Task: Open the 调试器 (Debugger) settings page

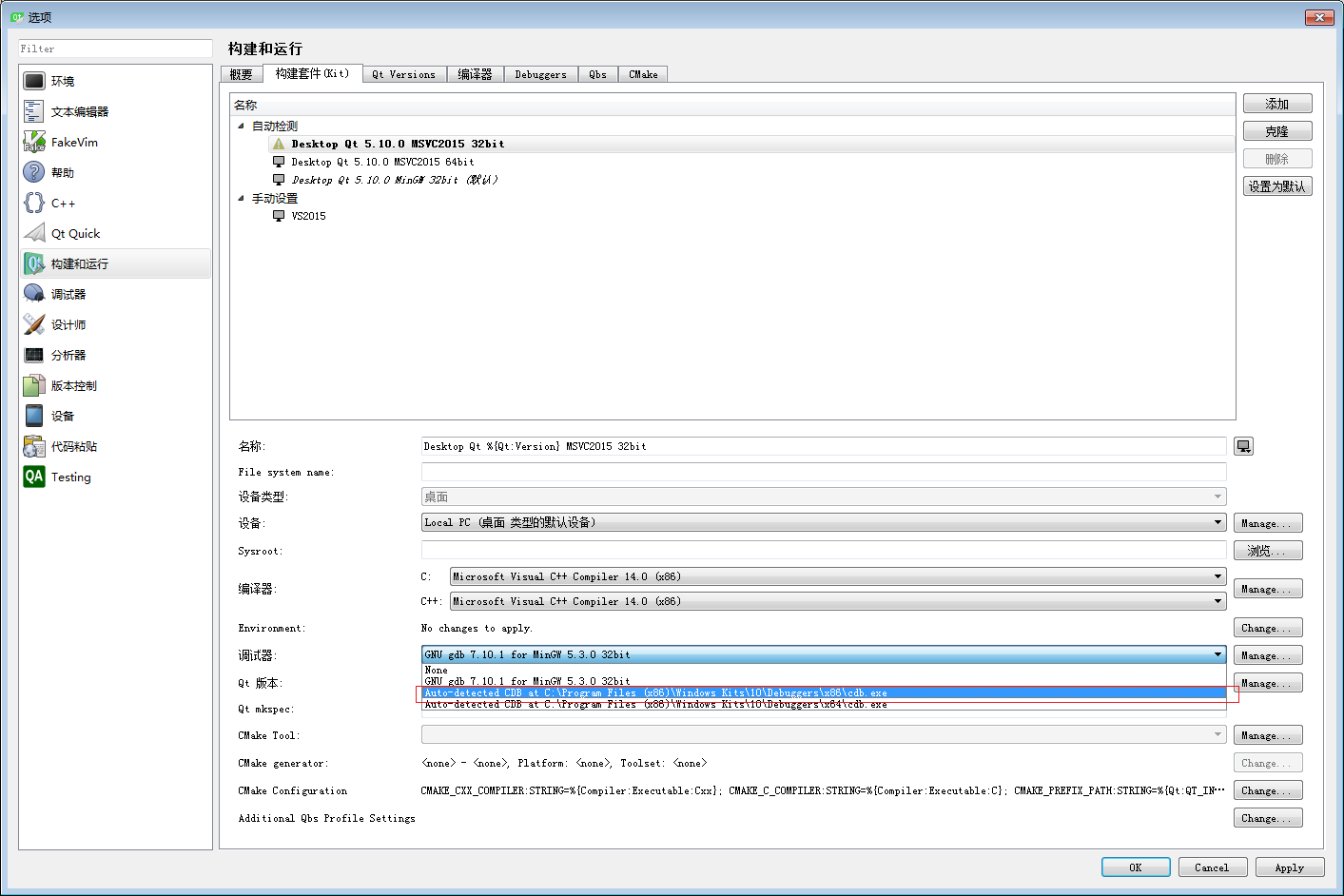Action: [67, 293]
